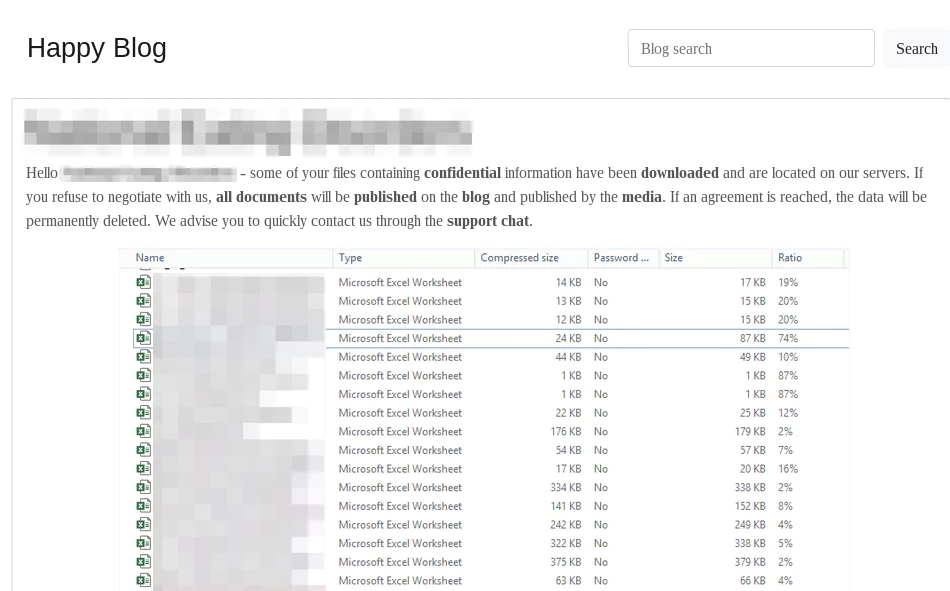
Task: Click Excel icon in the highlighted 24 KB row
Action: point(144,338)
